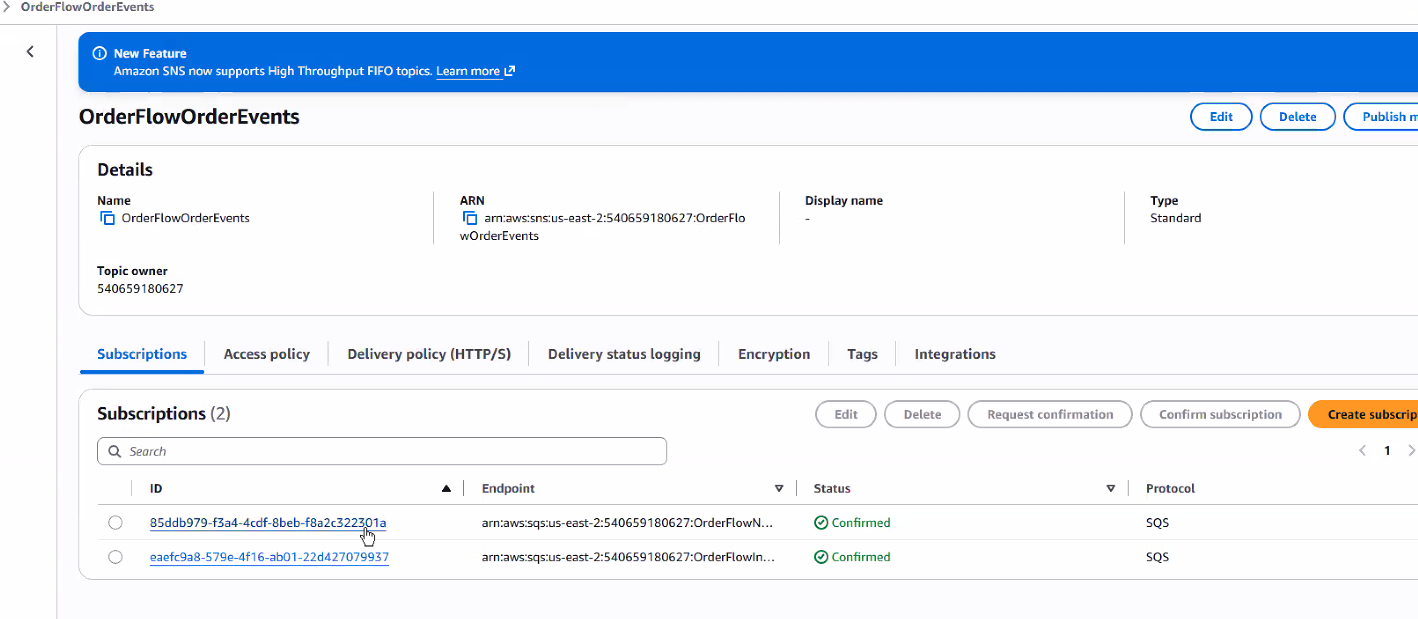Click the Create subscription button
Screen dimensions: 1418x619
pos(1363,414)
